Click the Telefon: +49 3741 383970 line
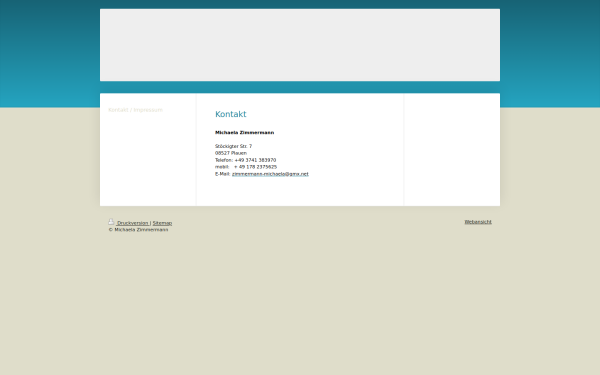Image resolution: width=600 pixels, height=375 pixels. coord(246,160)
